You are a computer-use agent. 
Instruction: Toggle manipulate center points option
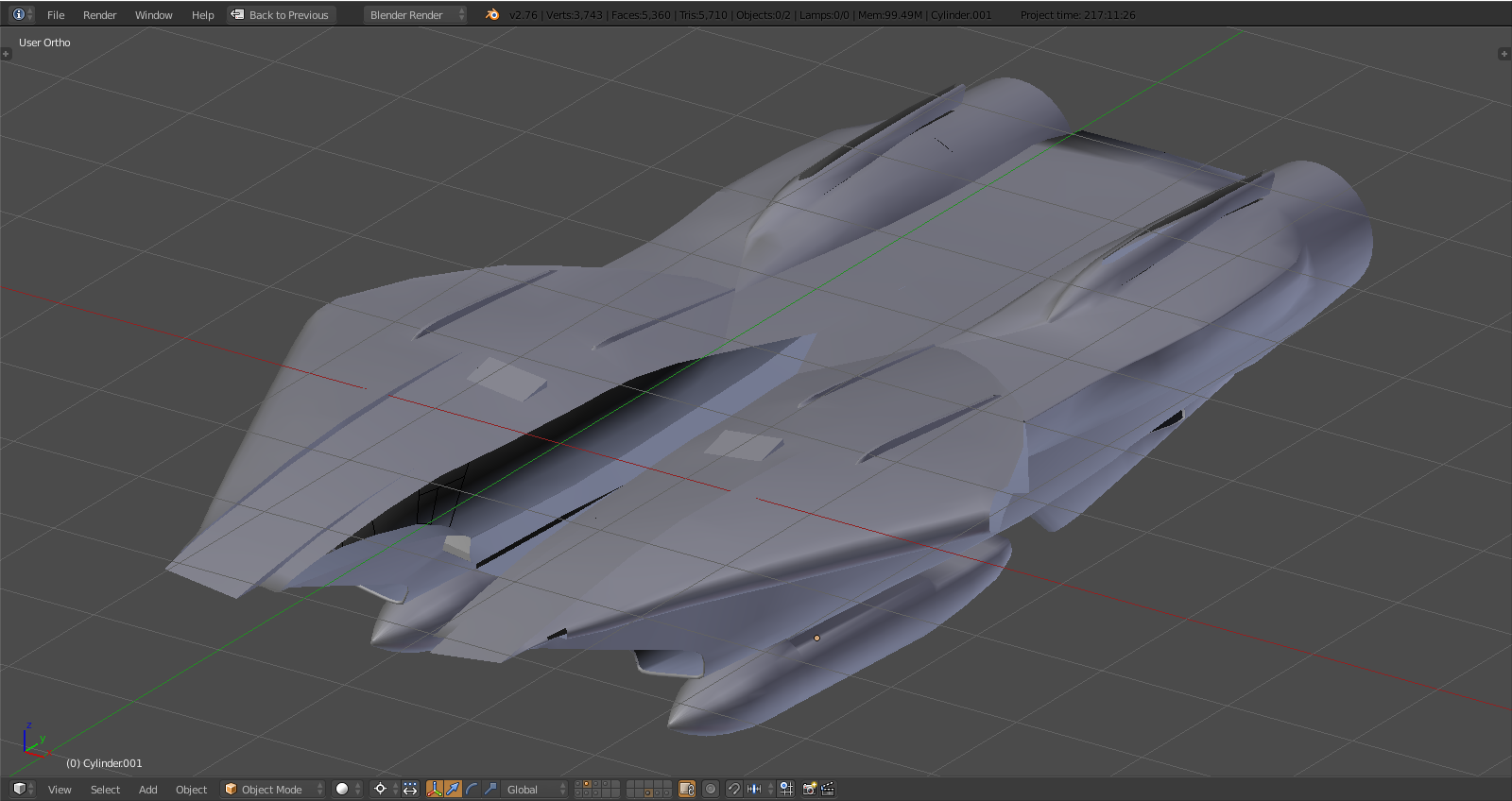coord(410,789)
